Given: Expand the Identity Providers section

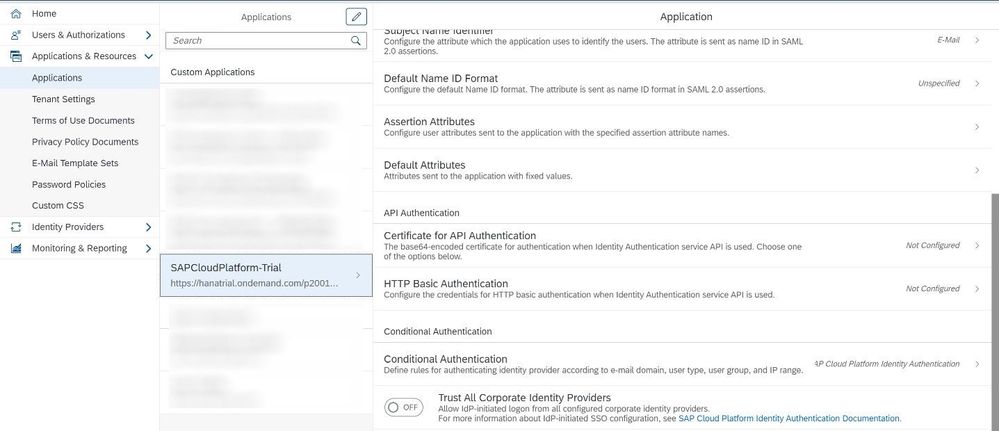Looking at the screenshot, I should [x=148, y=227].
